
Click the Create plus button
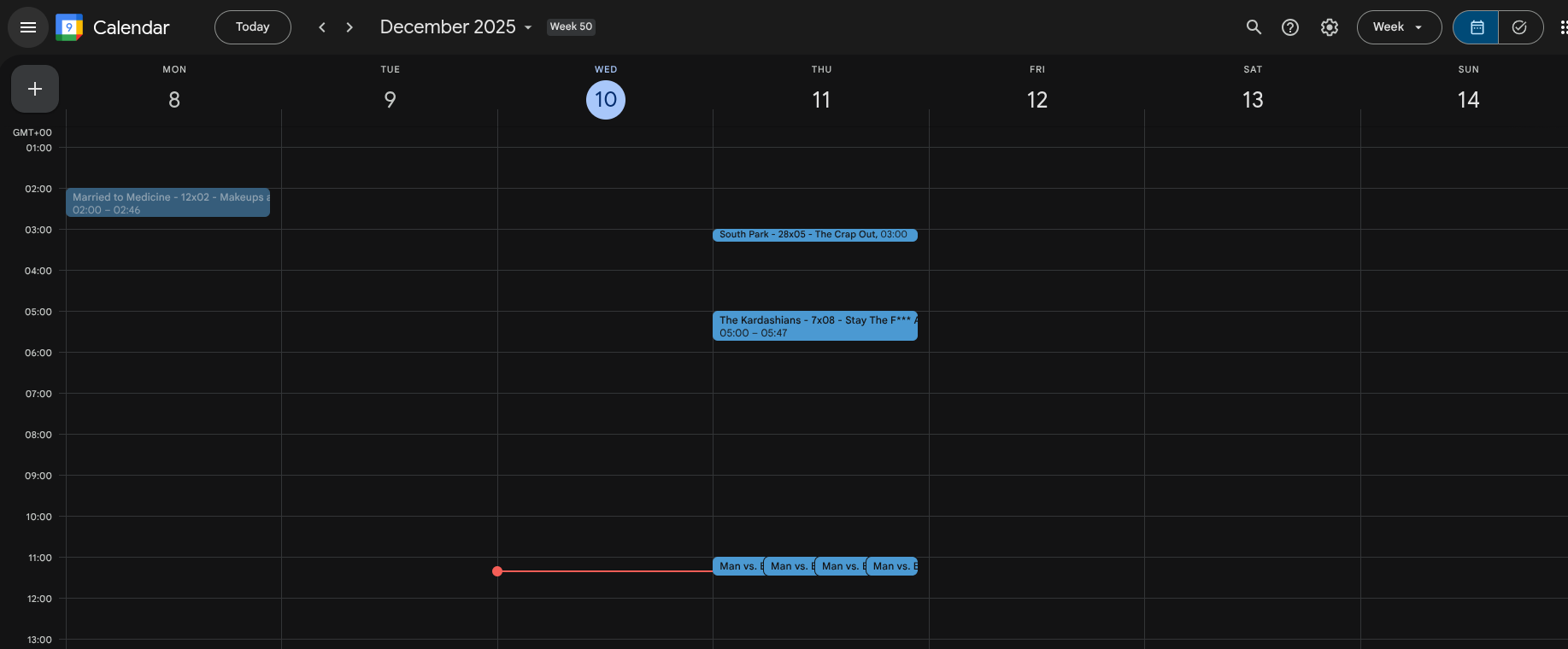[35, 89]
